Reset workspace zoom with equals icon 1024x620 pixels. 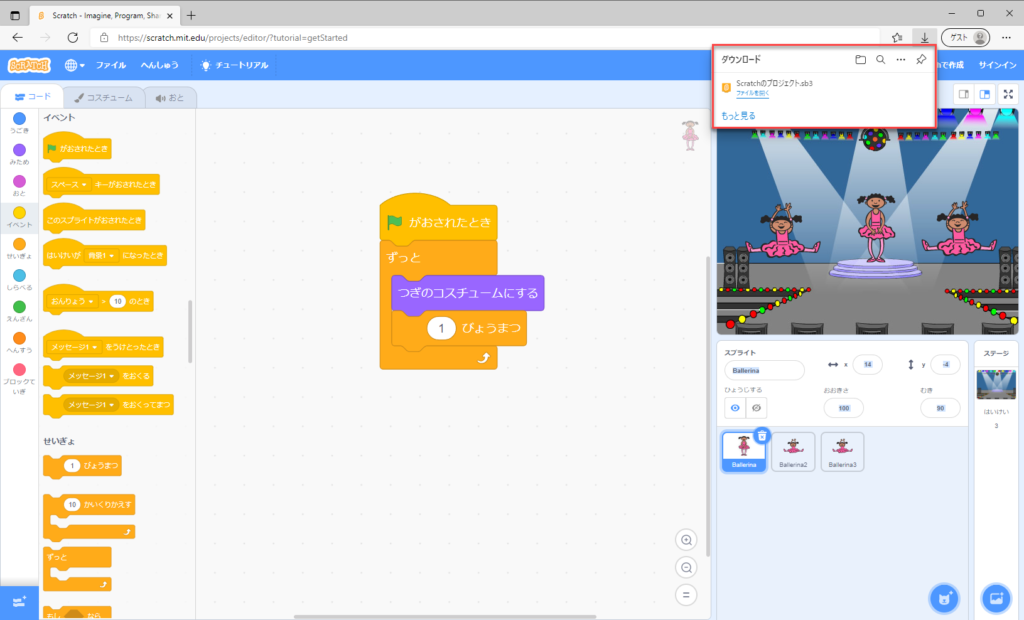[x=686, y=594]
